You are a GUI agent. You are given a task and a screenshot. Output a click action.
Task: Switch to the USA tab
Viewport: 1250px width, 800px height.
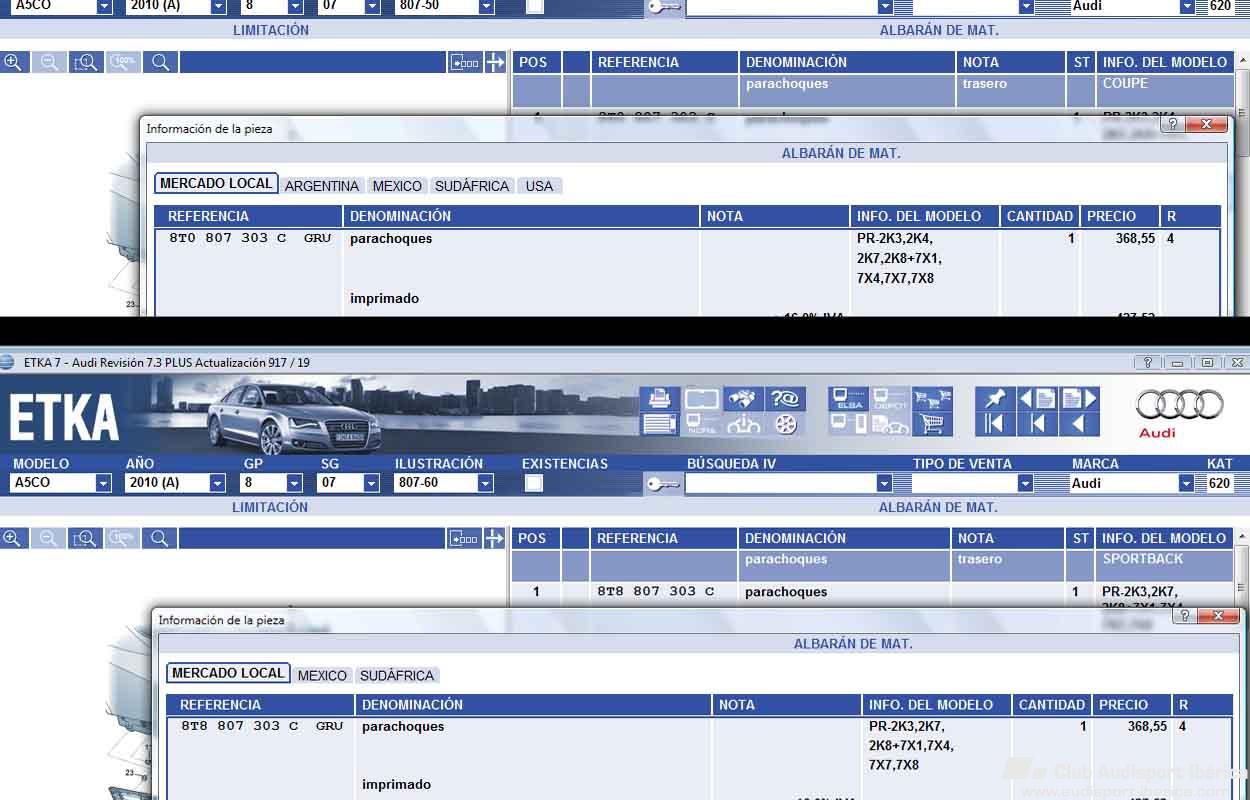pyautogui.click(x=539, y=186)
